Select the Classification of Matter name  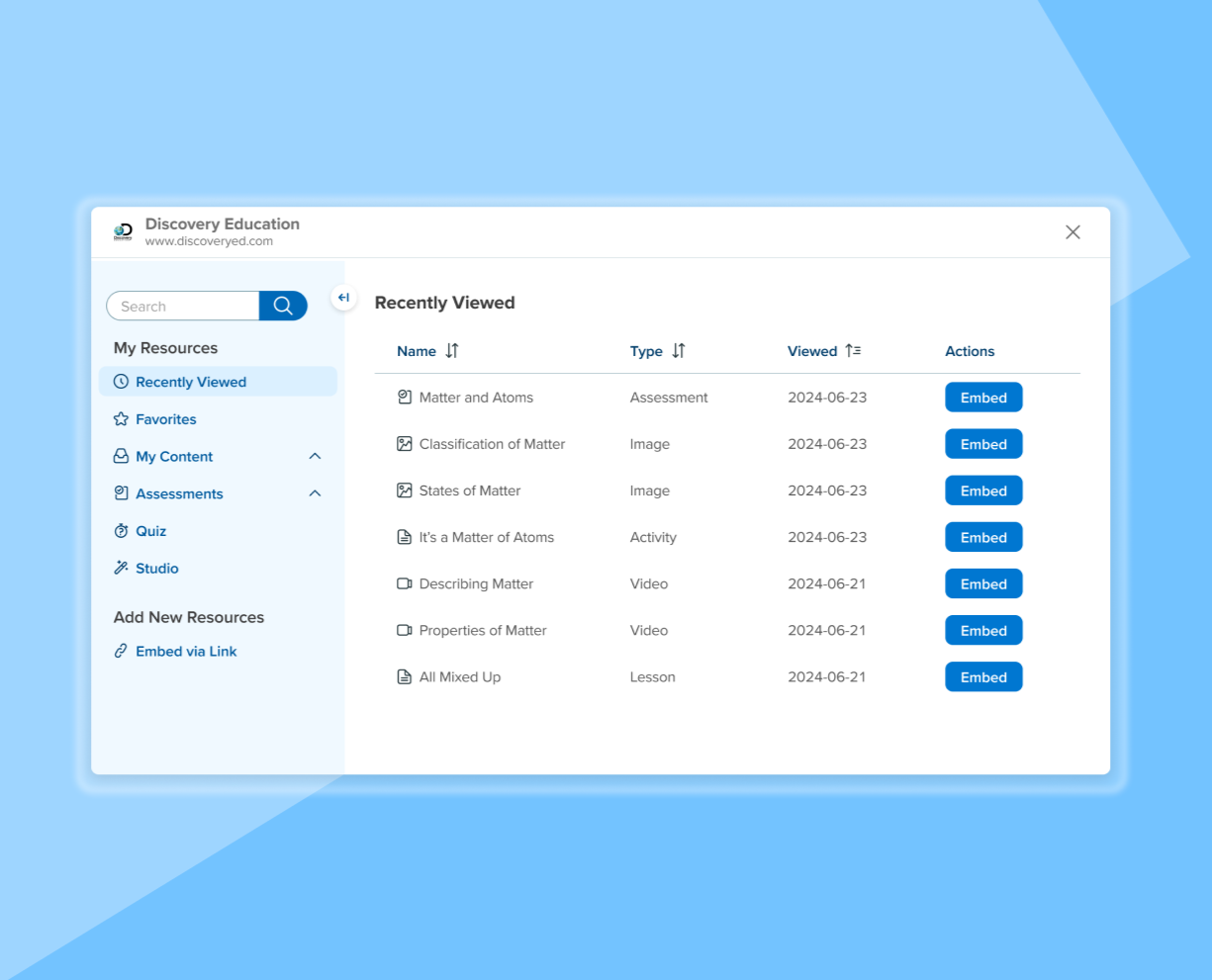[x=492, y=444]
